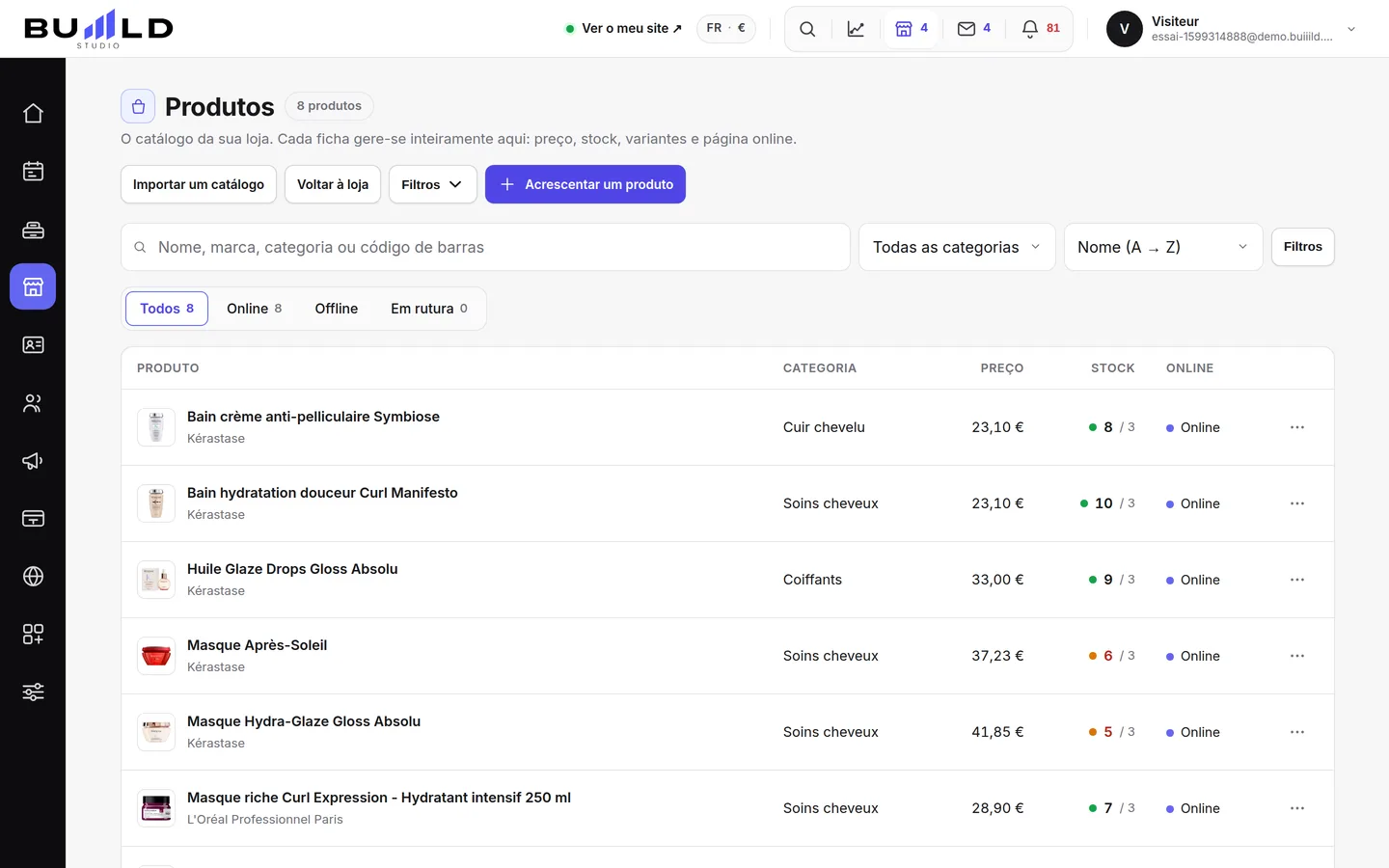Image resolution: width=1389 pixels, height=868 pixels.
Task: Click the product search input field
Action: 485,247
